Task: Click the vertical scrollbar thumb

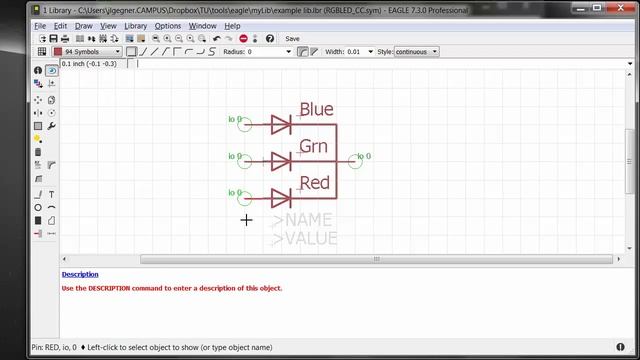Action: (630, 162)
